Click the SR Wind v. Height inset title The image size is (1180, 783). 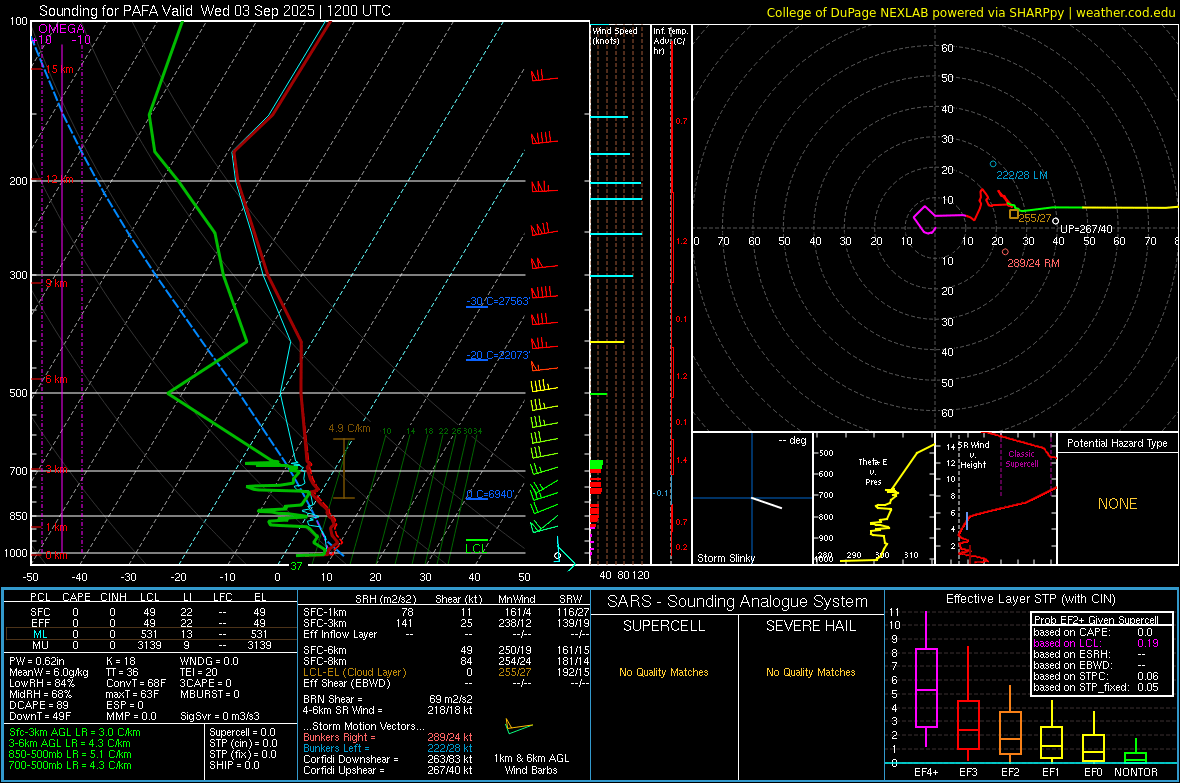973,455
